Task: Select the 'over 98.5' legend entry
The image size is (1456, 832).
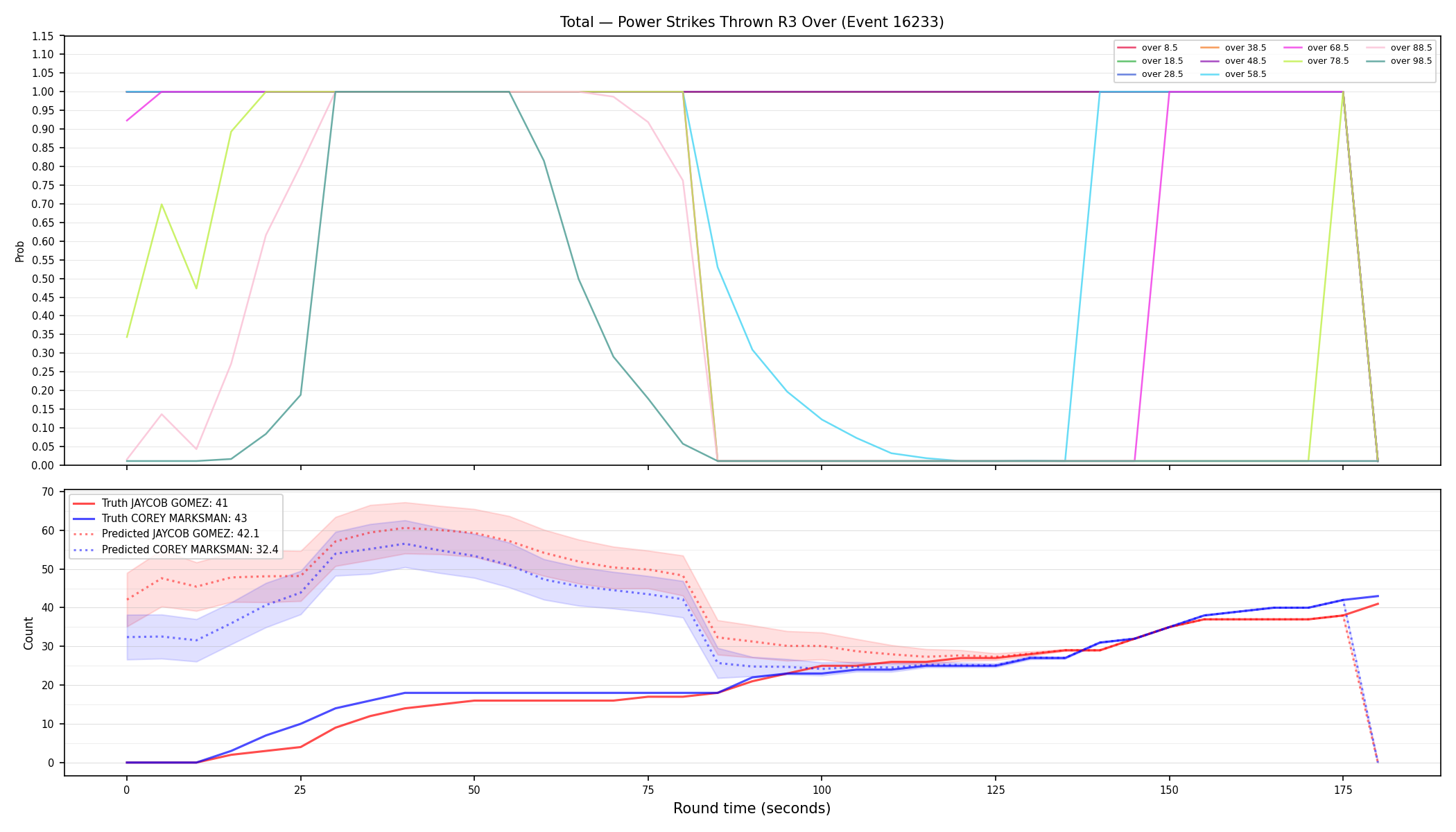Action: click(x=1399, y=61)
